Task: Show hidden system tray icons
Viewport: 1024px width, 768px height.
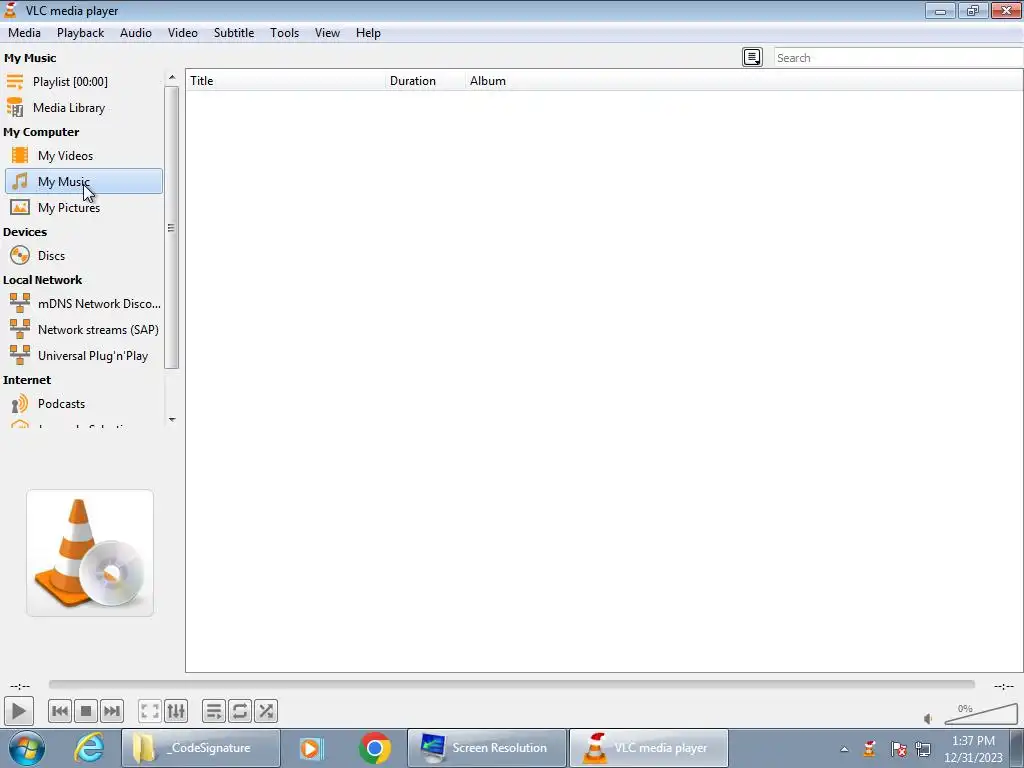Action: (x=844, y=749)
